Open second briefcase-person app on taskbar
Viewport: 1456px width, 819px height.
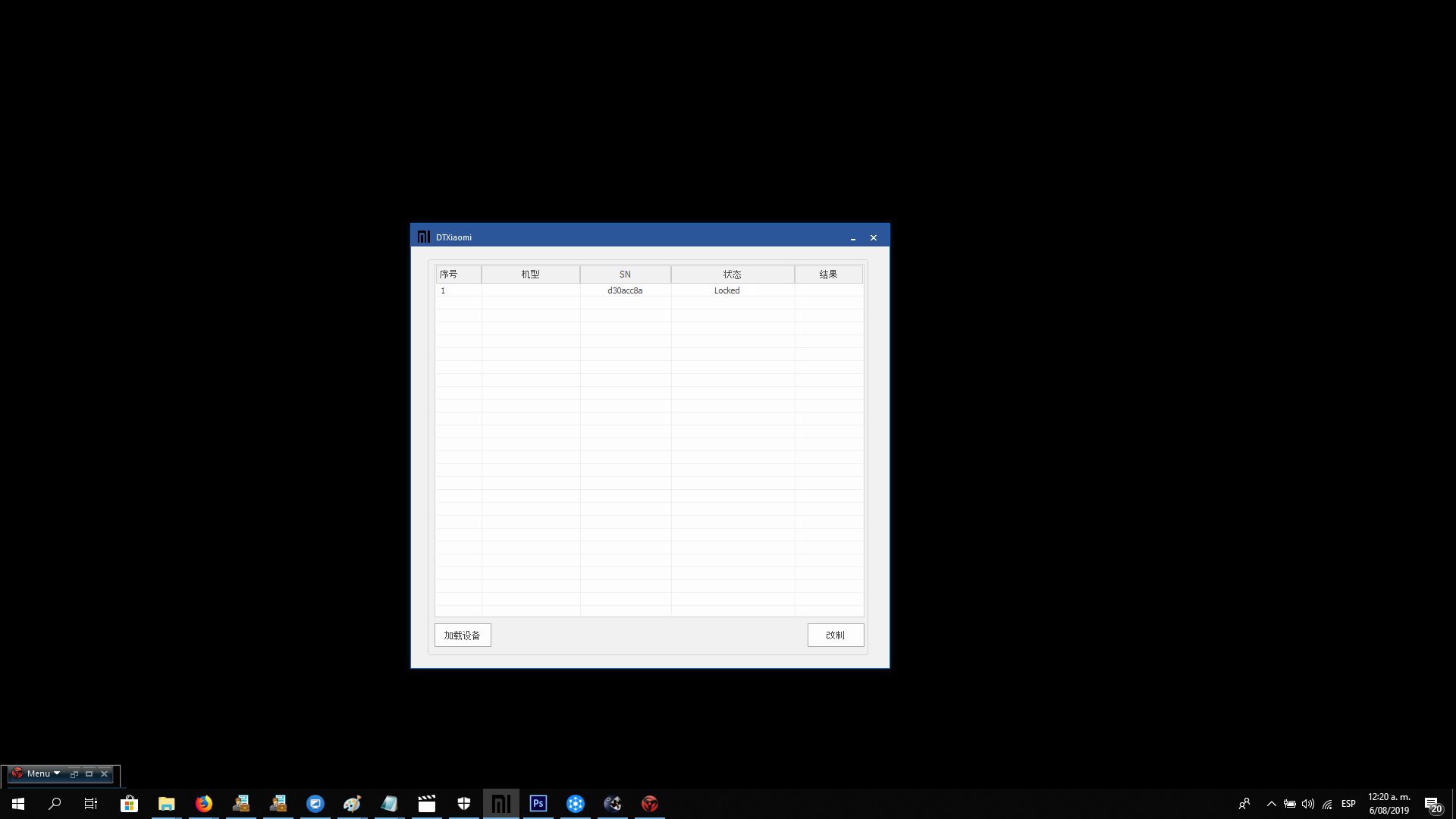pyautogui.click(x=278, y=804)
